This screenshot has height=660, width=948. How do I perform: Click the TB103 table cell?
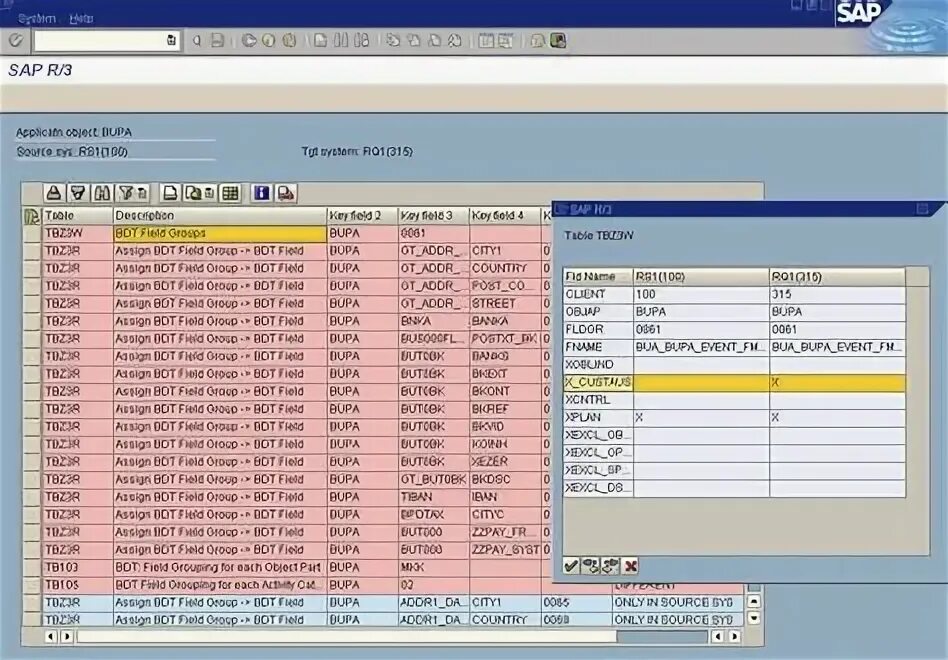77,568
